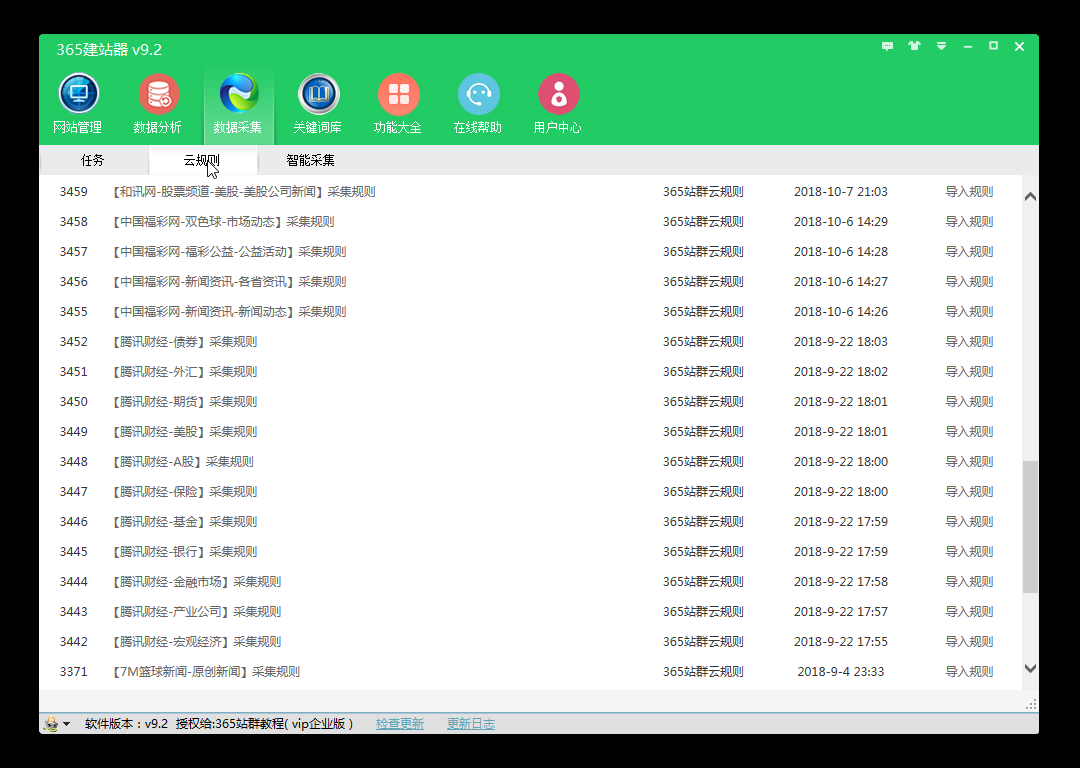Import rule for row 3443
The width and height of the screenshot is (1080, 768).
pos(969,612)
